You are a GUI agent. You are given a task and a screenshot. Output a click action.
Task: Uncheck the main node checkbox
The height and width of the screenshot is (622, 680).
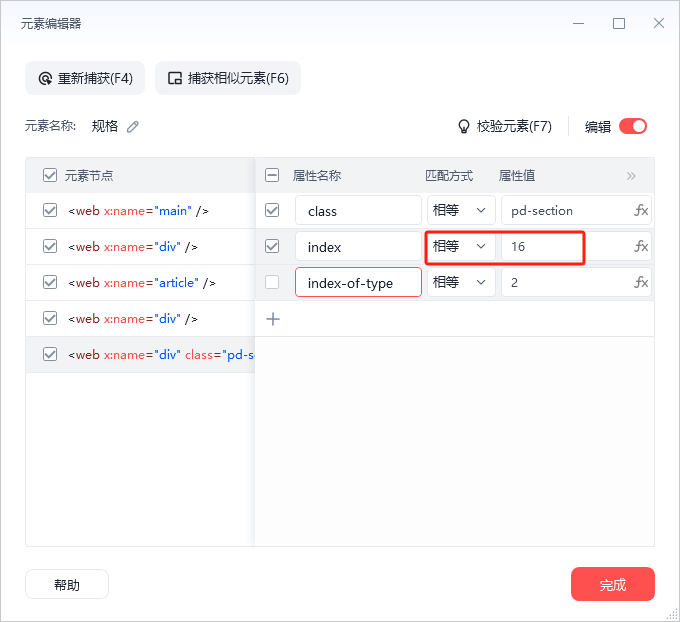[x=50, y=211]
